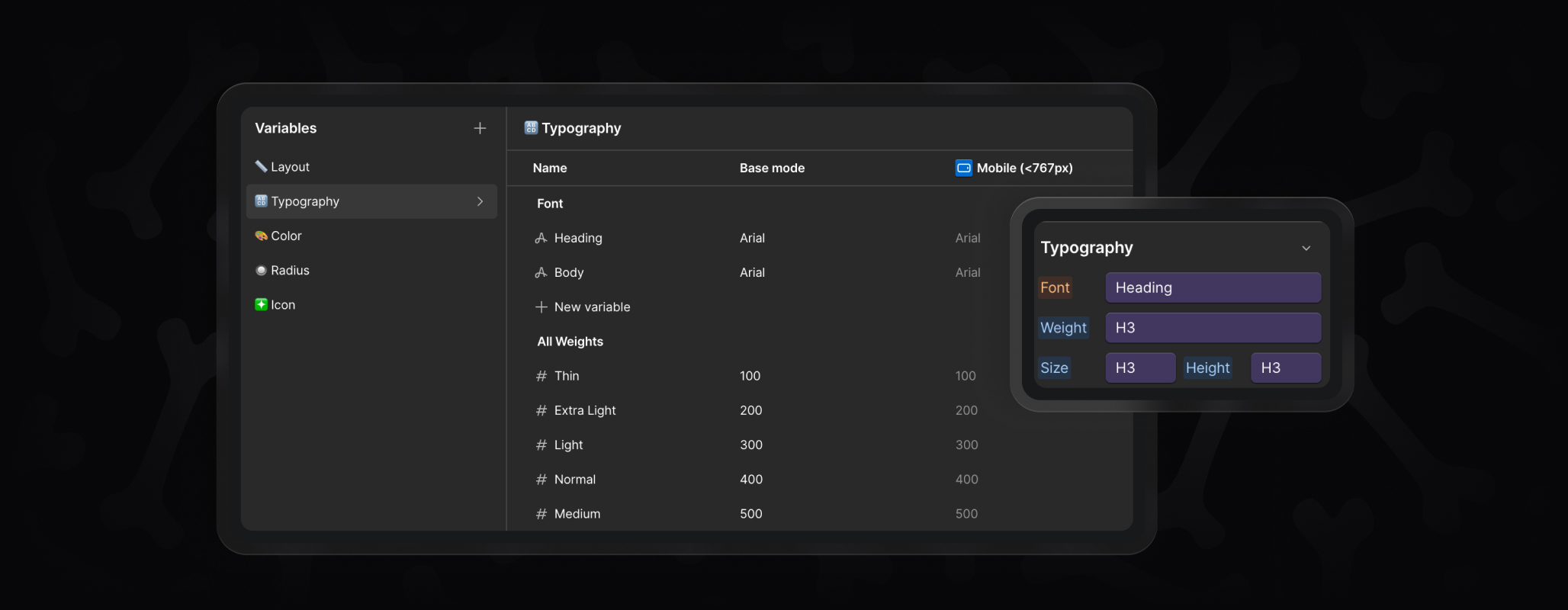Click the Typography header icon in table
This screenshot has height=610, width=1568.
(531, 127)
